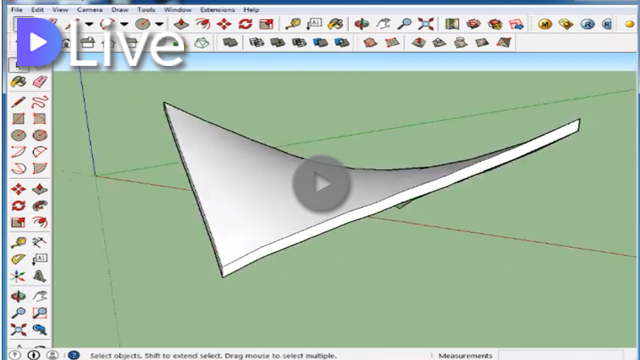This screenshot has height=360, width=640.
Task: Select the Tape Measure tool in left toolbar
Action: click(18, 242)
